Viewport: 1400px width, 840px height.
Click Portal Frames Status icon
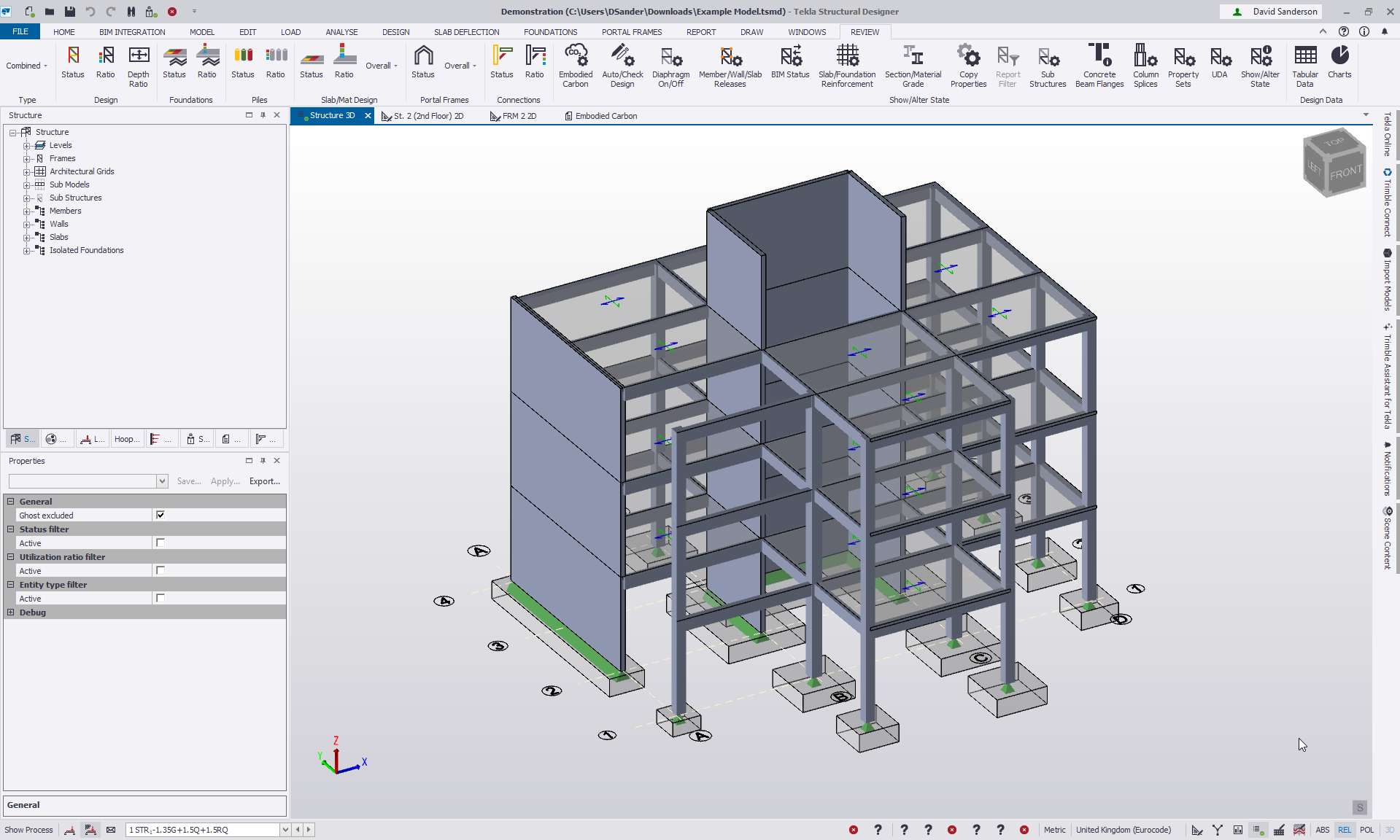click(x=423, y=62)
